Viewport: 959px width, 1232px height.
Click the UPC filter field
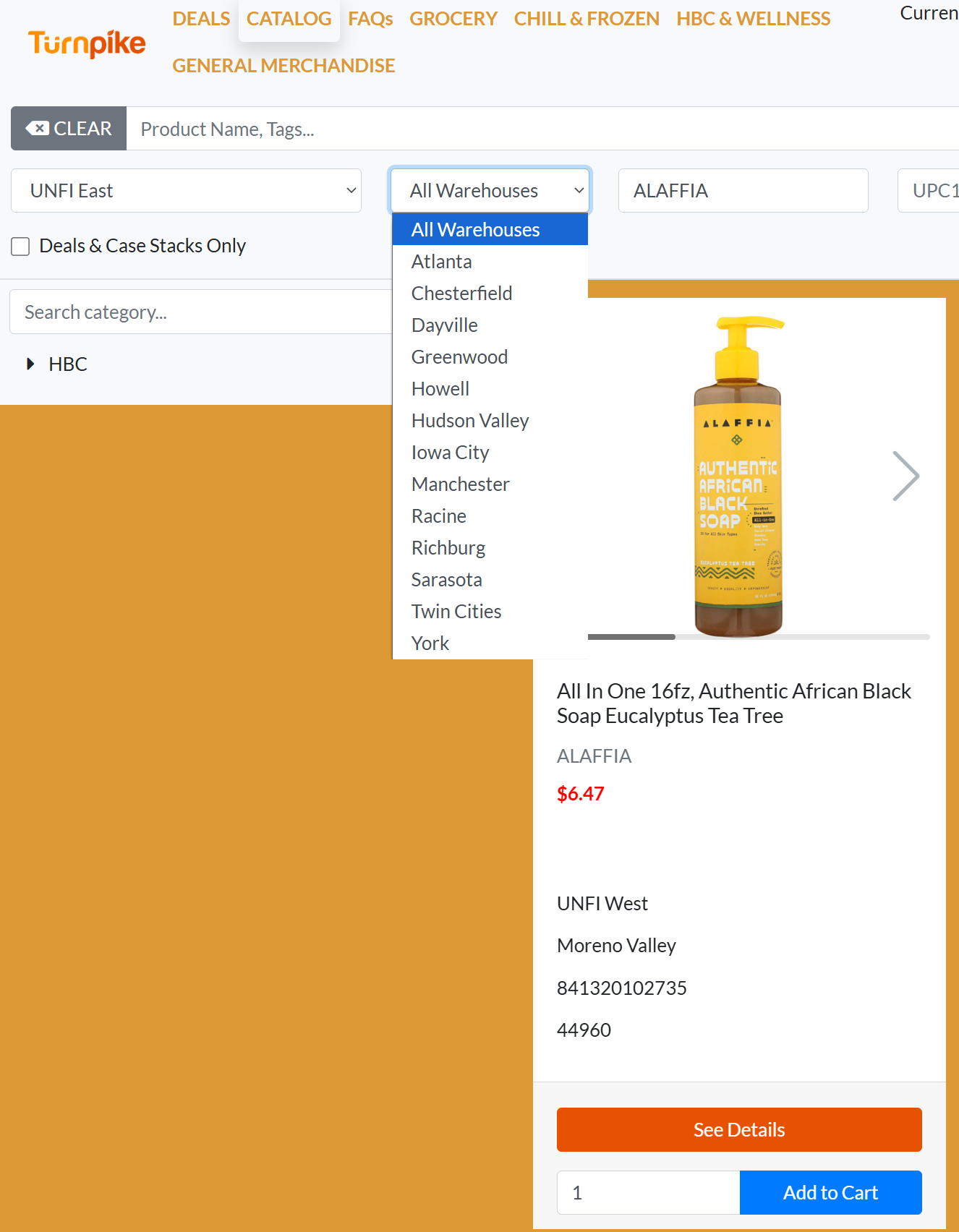point(929,191)
